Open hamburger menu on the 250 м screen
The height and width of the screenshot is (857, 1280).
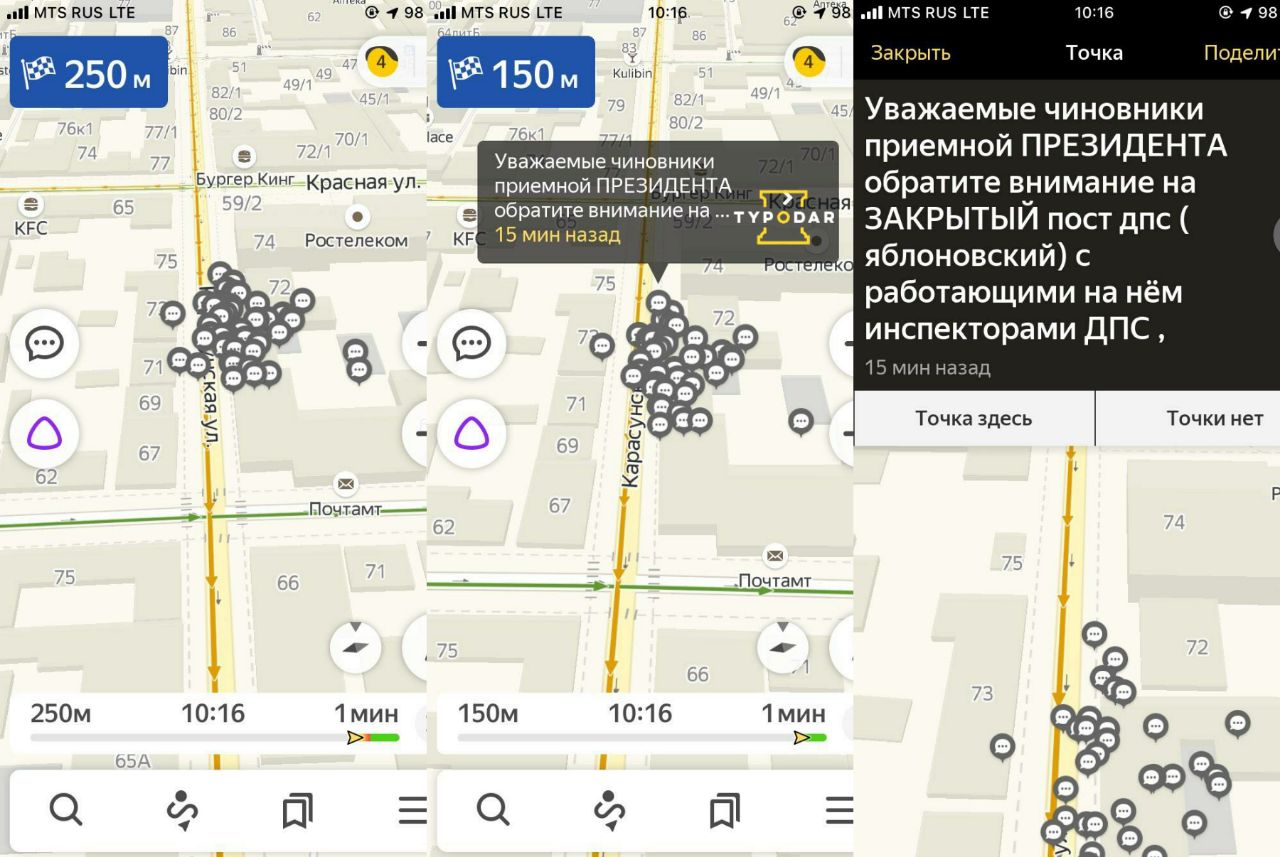412,809
